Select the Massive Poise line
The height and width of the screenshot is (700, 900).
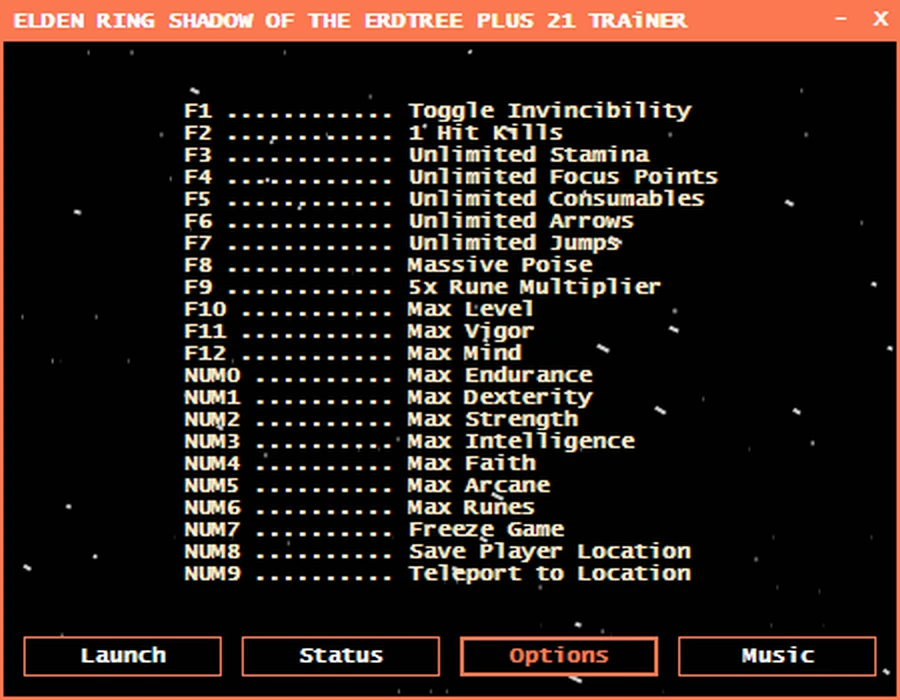click(388, 265)
